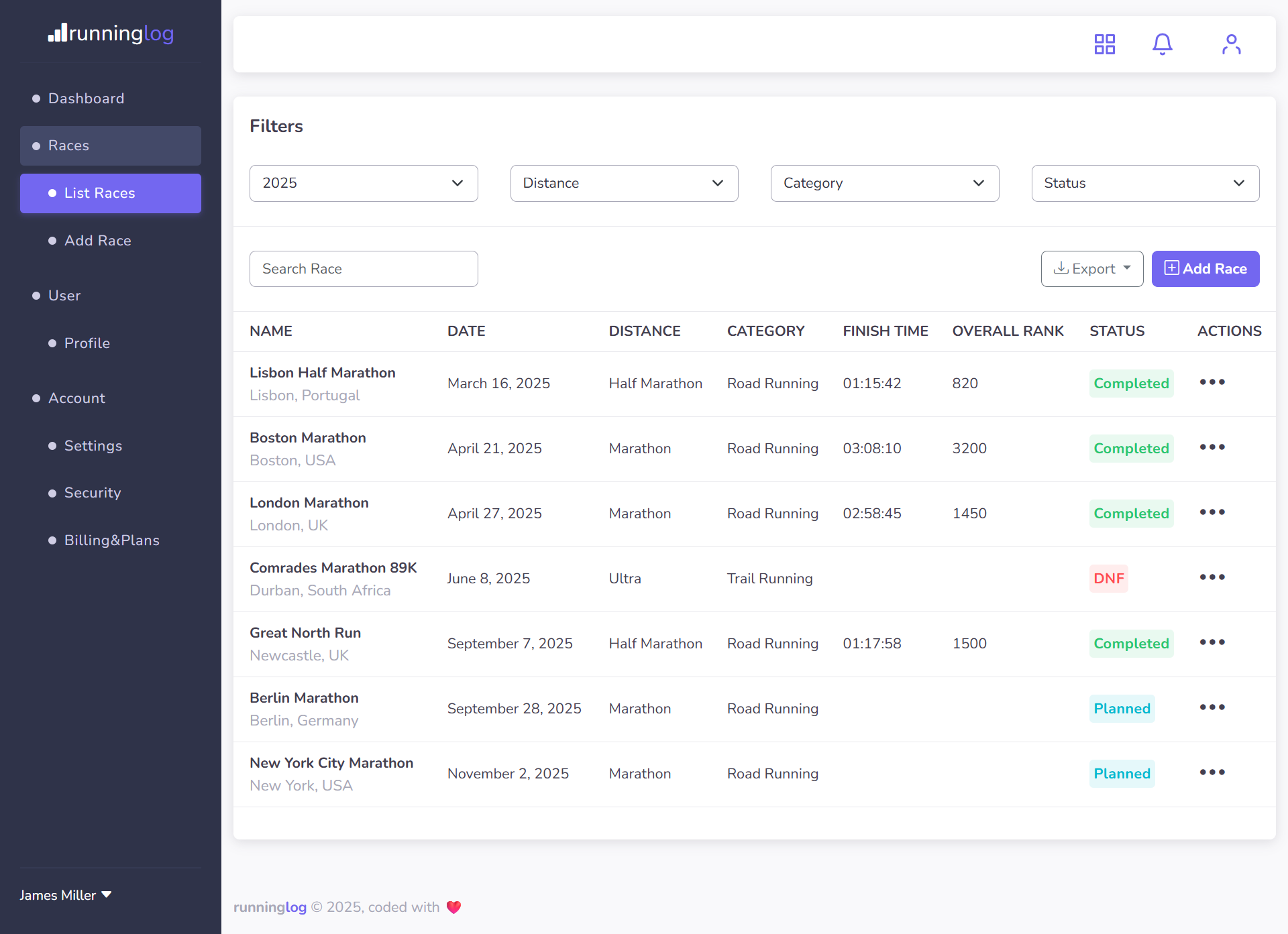
Task: Expand the James Miller user menu
Action: 65,895
